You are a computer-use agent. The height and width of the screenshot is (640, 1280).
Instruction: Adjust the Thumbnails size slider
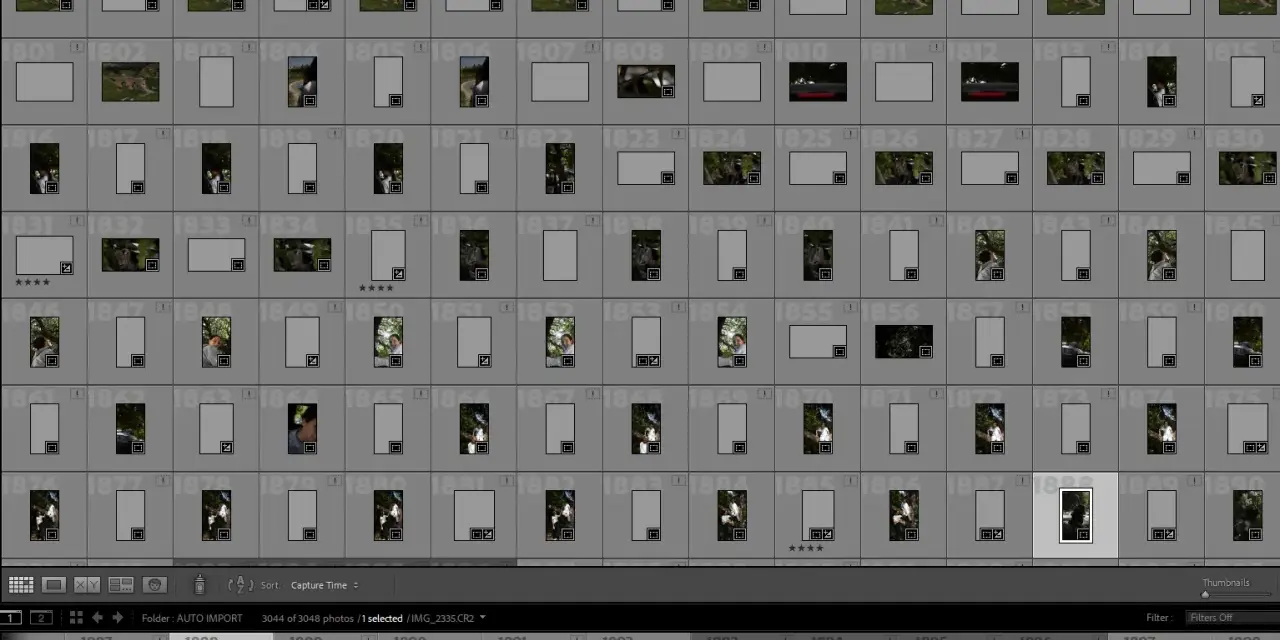coord(1204,595)
